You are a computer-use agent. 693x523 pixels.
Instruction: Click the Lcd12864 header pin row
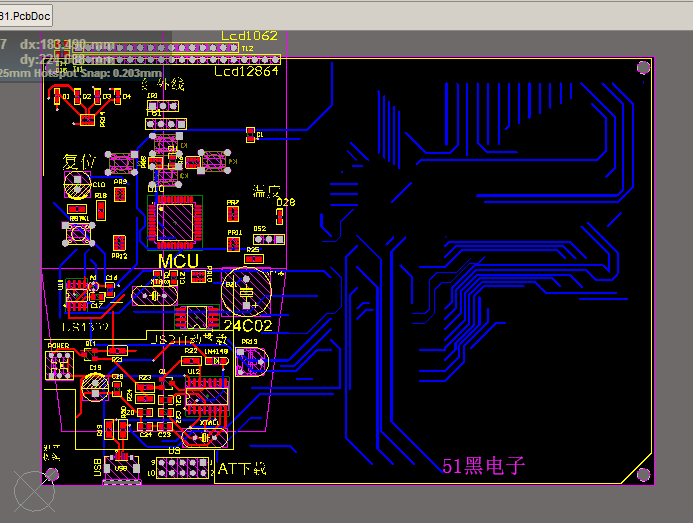(176, 59)
